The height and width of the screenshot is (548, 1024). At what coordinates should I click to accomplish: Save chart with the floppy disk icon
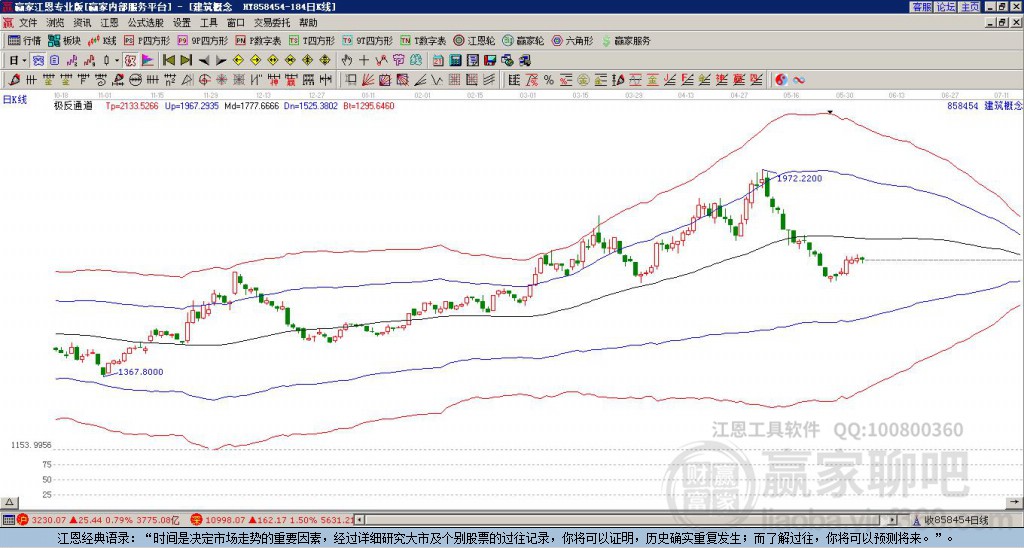click(x=490, y=61)
